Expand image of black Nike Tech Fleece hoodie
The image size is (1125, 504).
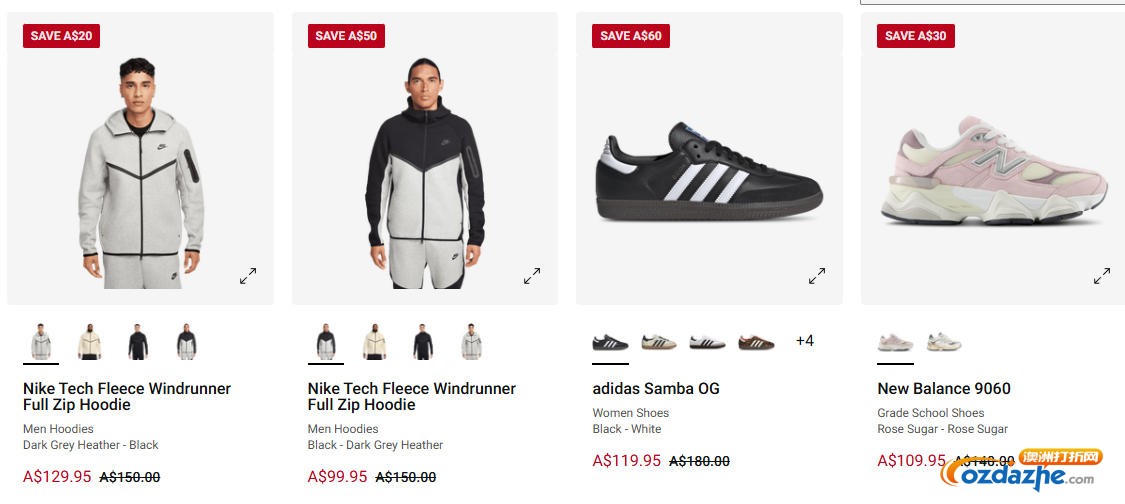532,276
